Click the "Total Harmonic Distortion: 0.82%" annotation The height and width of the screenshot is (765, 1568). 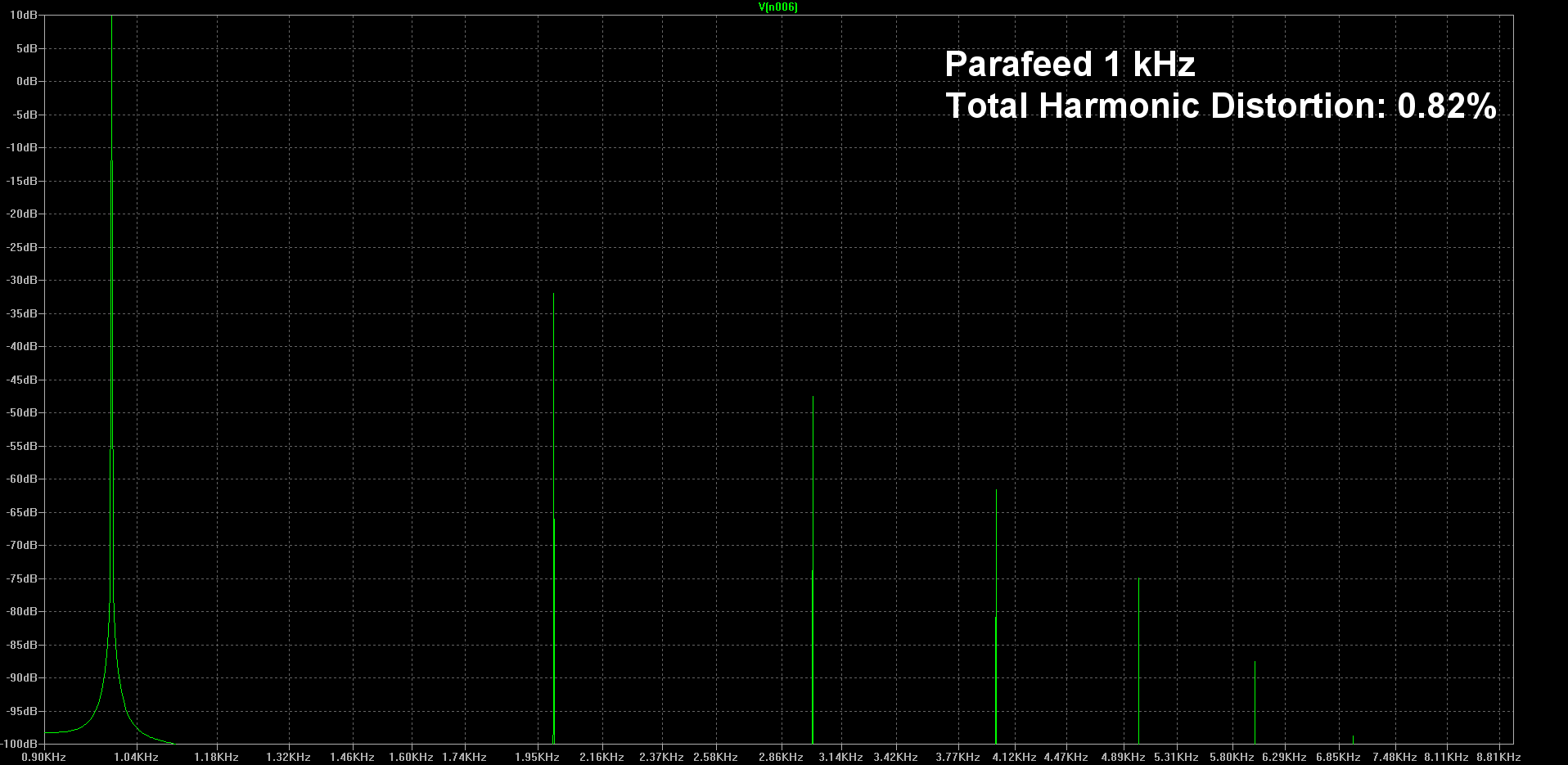1221,106
